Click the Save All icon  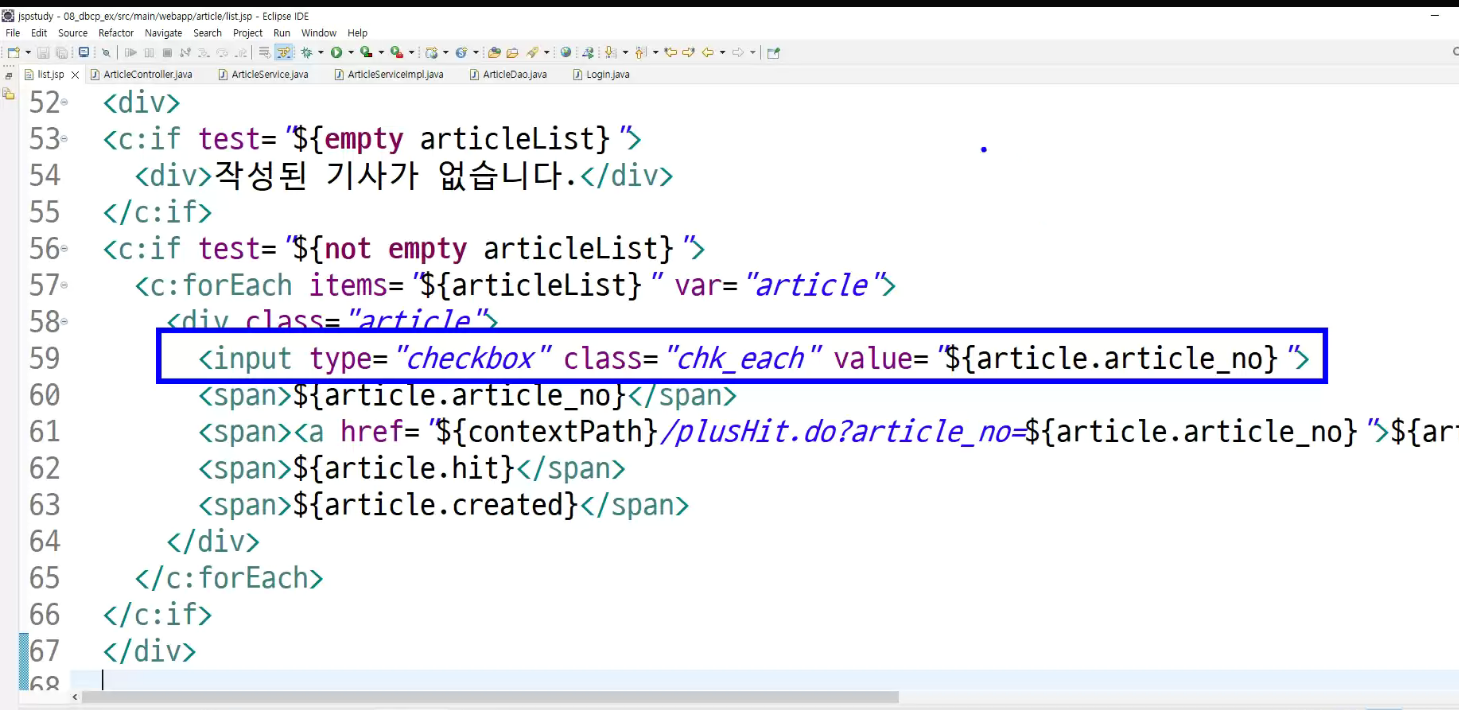(x=62, y=52)
